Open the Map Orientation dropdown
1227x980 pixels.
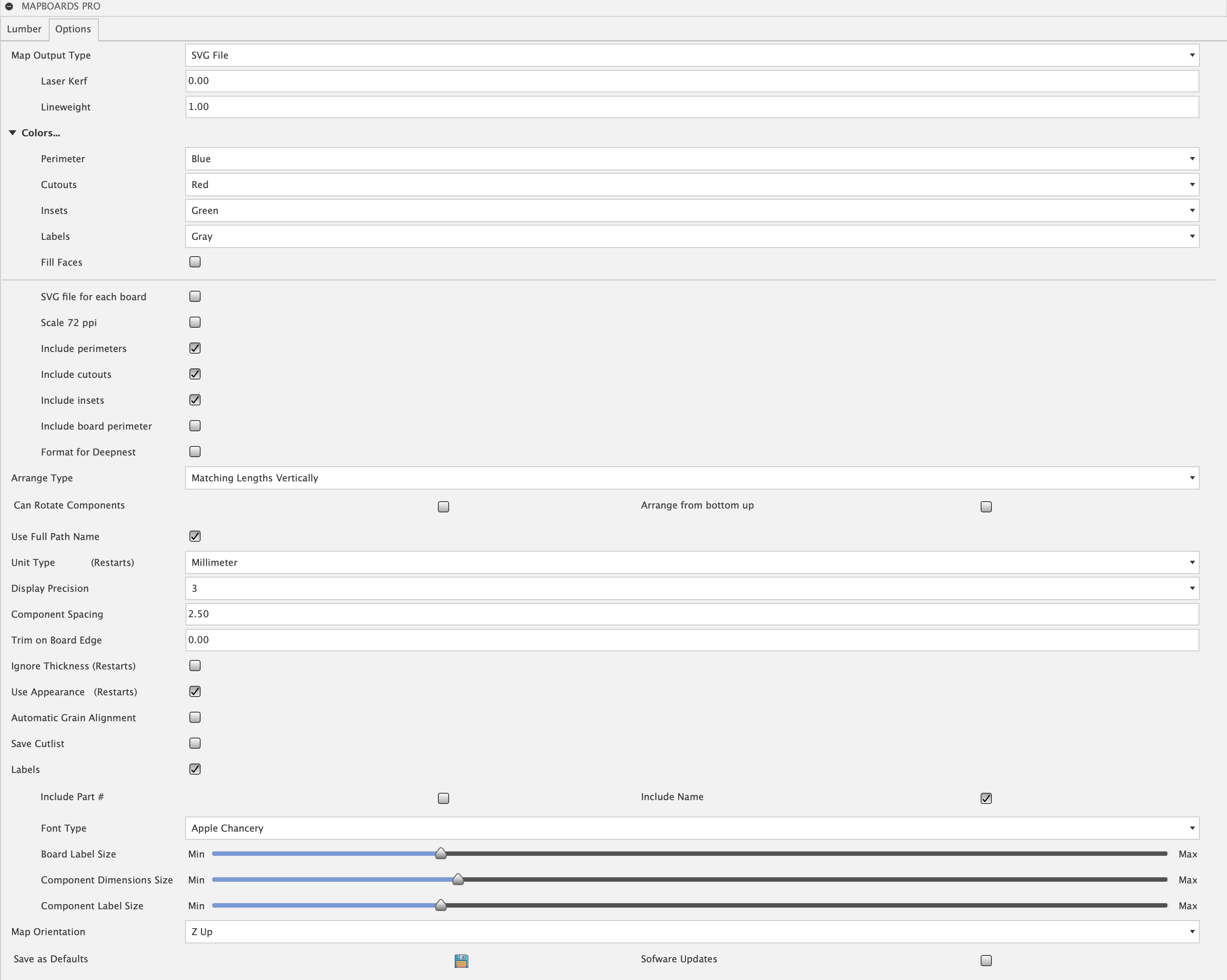692,932
